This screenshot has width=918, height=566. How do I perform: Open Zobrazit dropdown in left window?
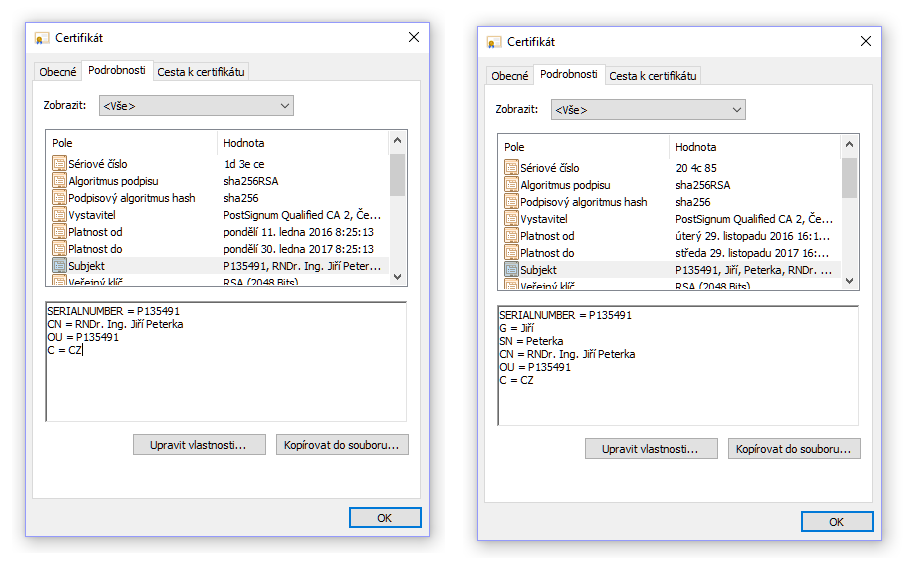click(x=196, y=105)
